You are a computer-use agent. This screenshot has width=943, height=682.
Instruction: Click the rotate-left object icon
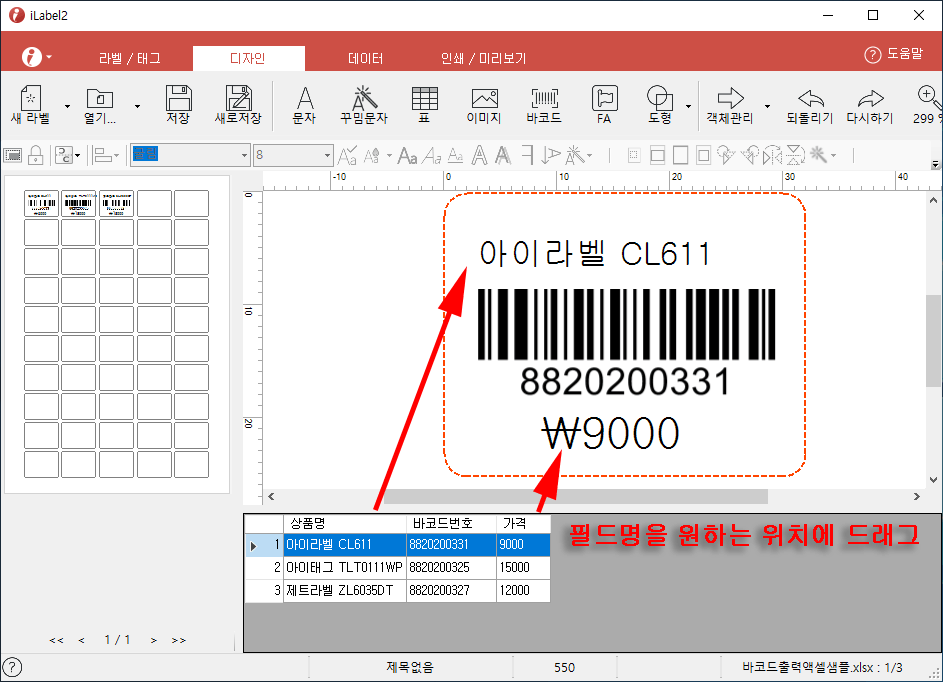click(x=750, y=156)
